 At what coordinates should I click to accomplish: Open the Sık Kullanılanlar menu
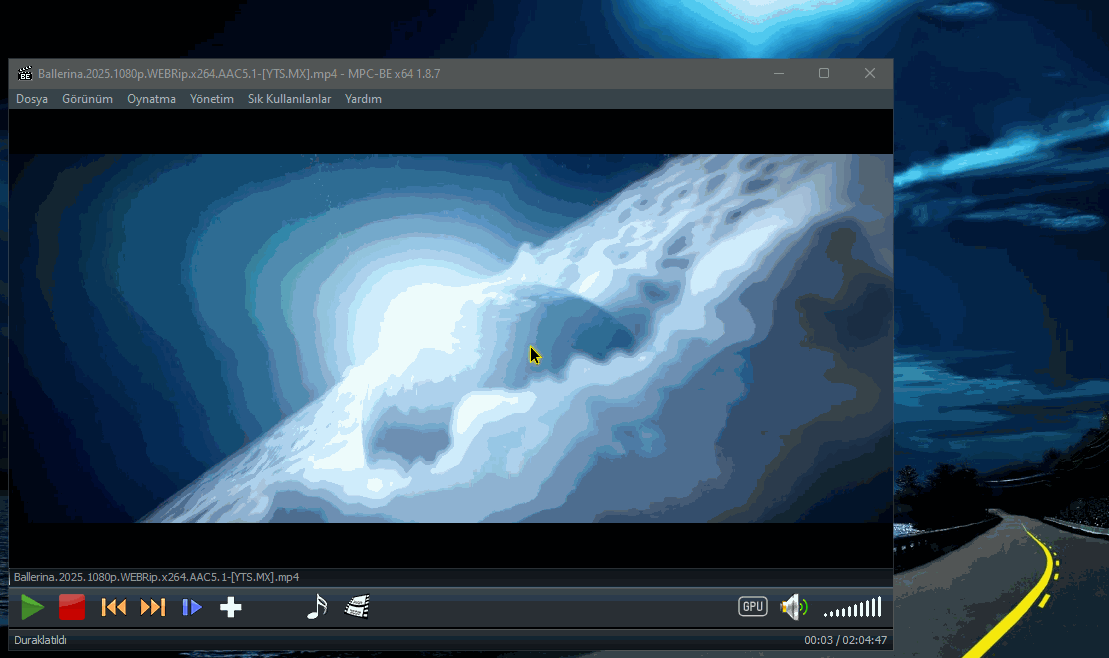tap(289, 99)
